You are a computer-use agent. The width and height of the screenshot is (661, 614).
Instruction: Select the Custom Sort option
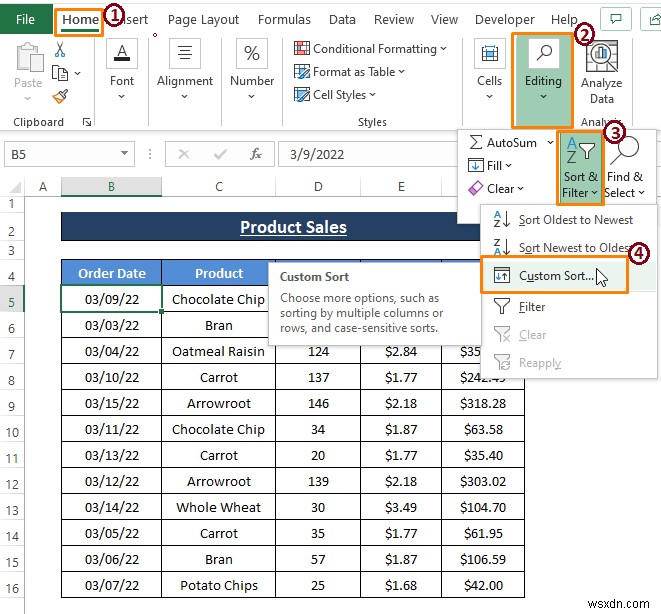pos(555,276)
